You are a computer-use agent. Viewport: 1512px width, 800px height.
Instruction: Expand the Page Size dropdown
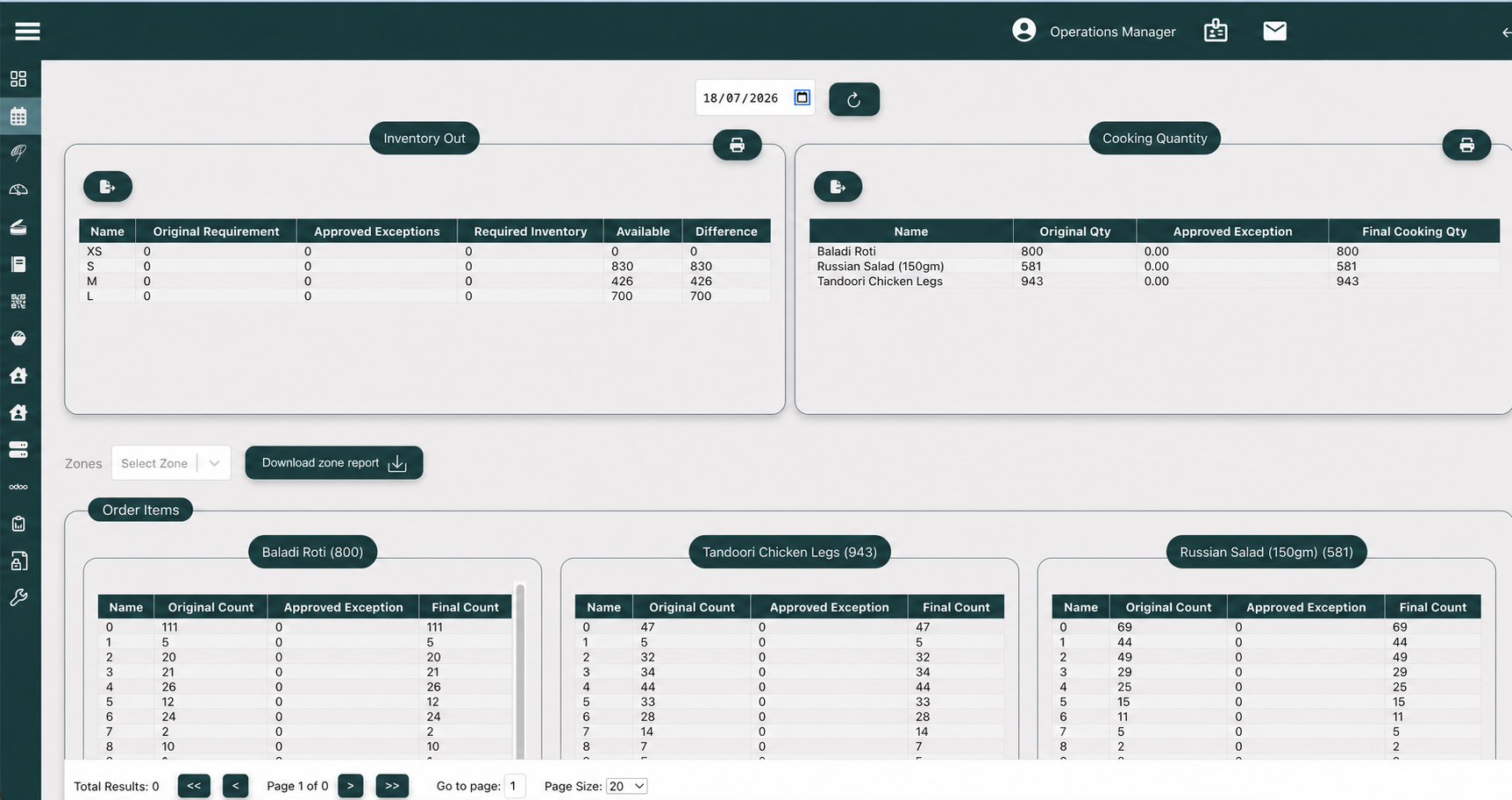coord(626,786)
